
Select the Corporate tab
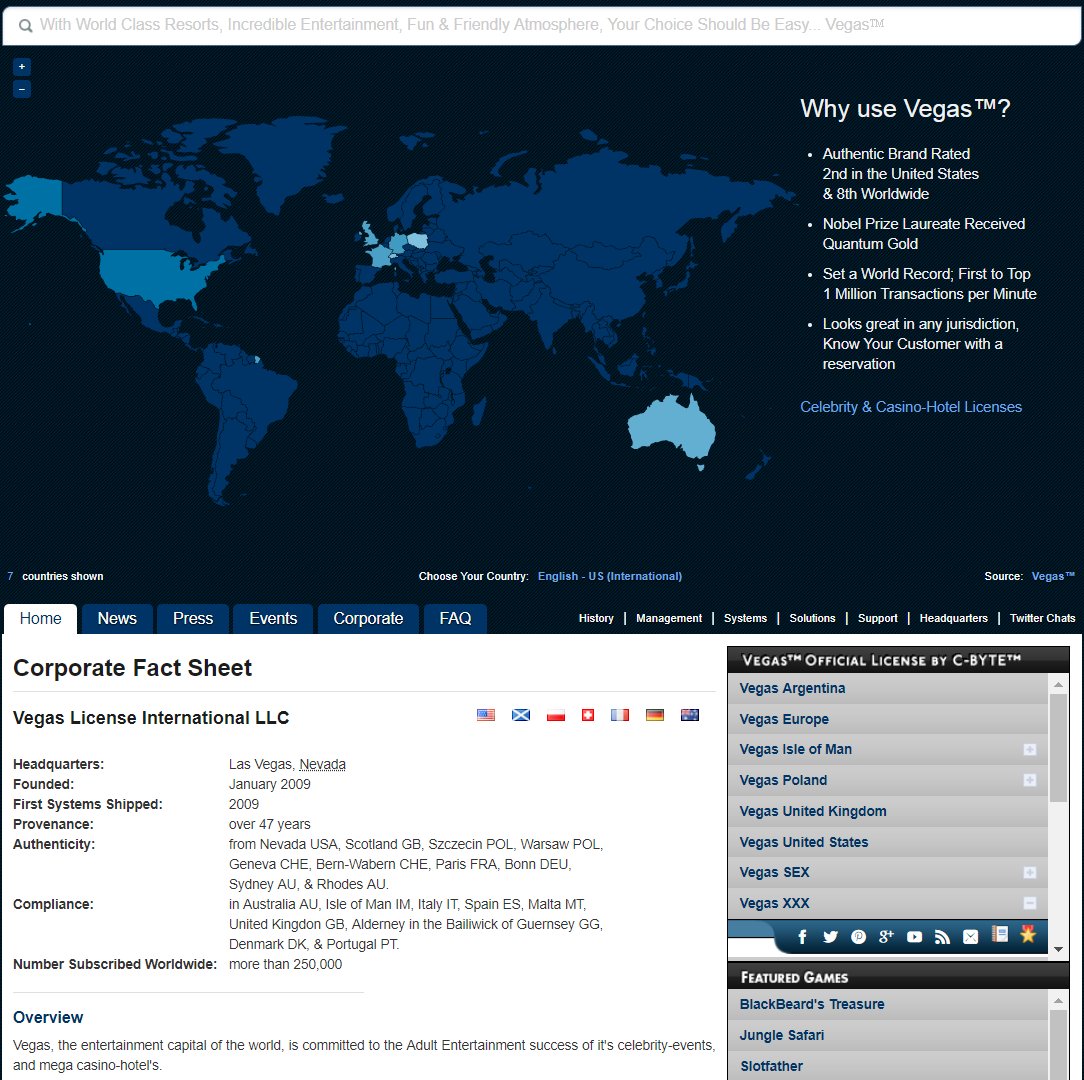pos(368,618)
